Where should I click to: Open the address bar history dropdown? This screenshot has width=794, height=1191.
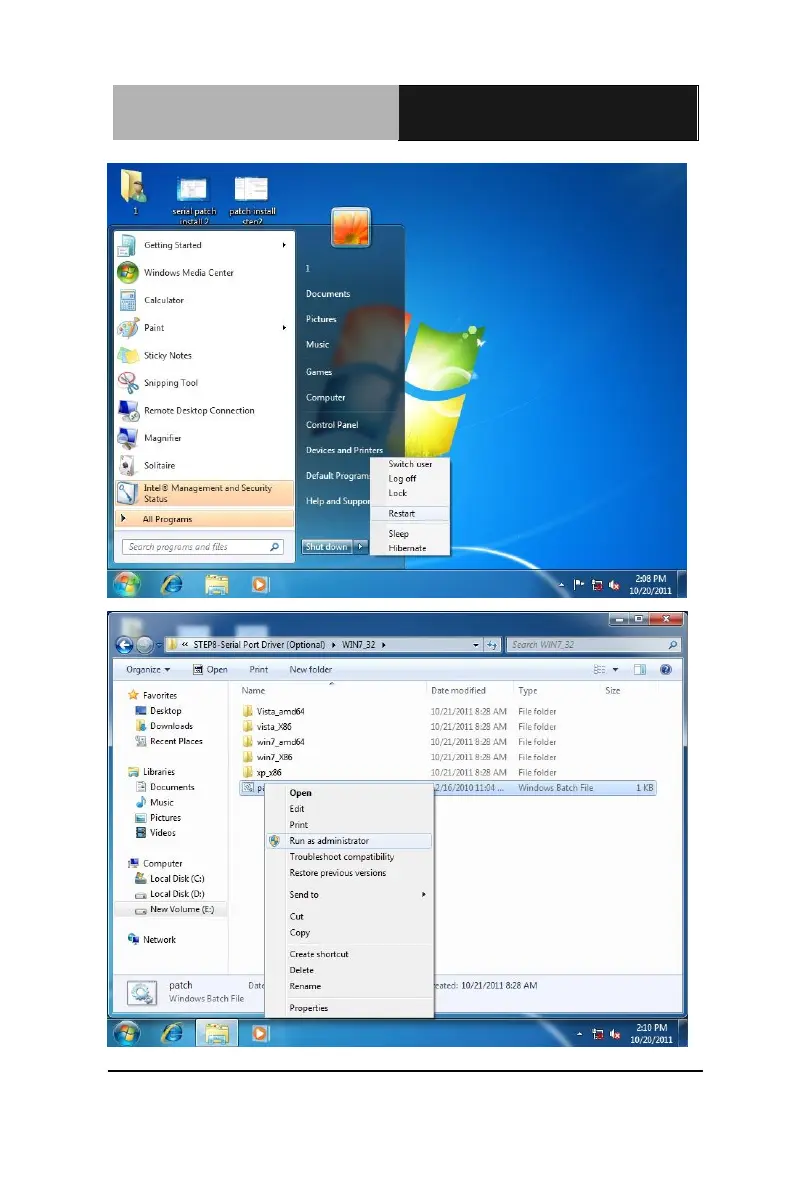click(x=476, y=645)
